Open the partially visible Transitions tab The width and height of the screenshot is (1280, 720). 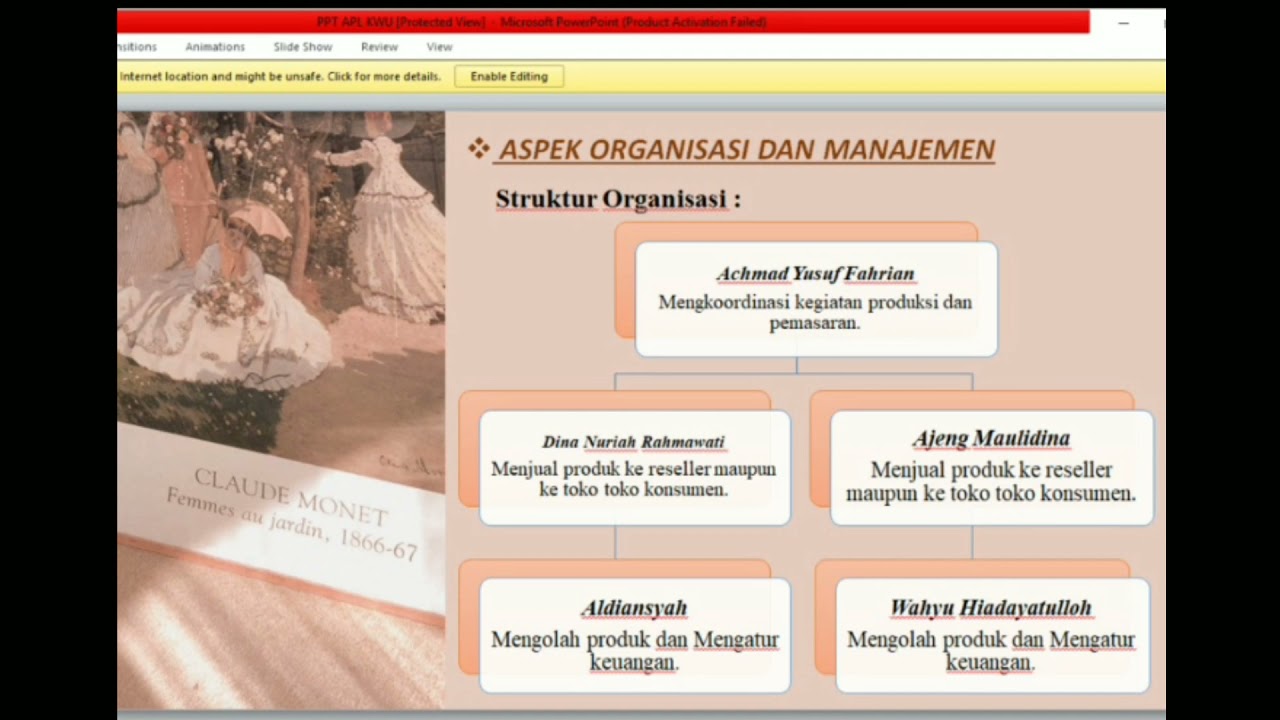(x=137, y=47)
